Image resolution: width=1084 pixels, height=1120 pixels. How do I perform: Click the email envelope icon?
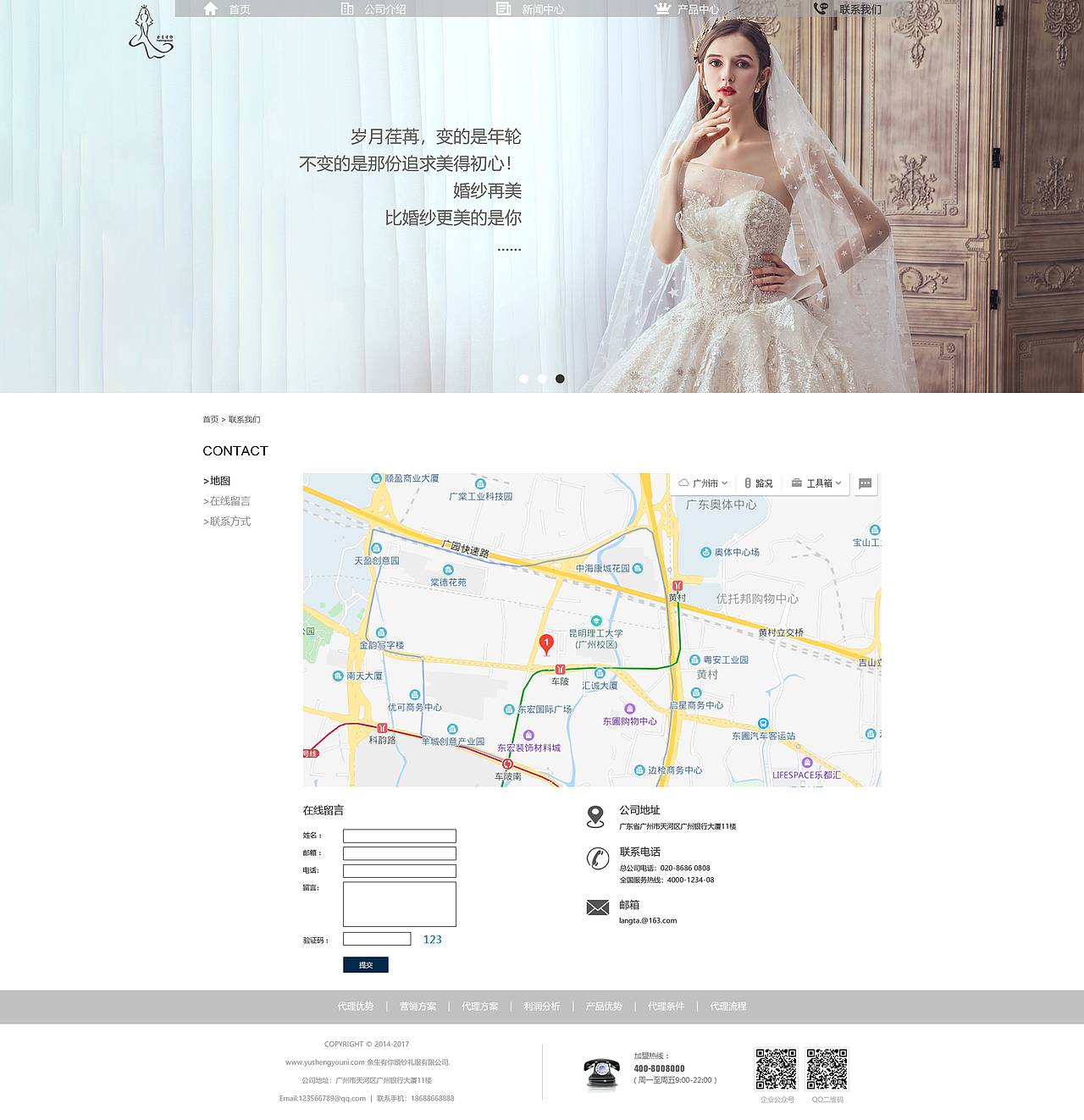point(598,908)
